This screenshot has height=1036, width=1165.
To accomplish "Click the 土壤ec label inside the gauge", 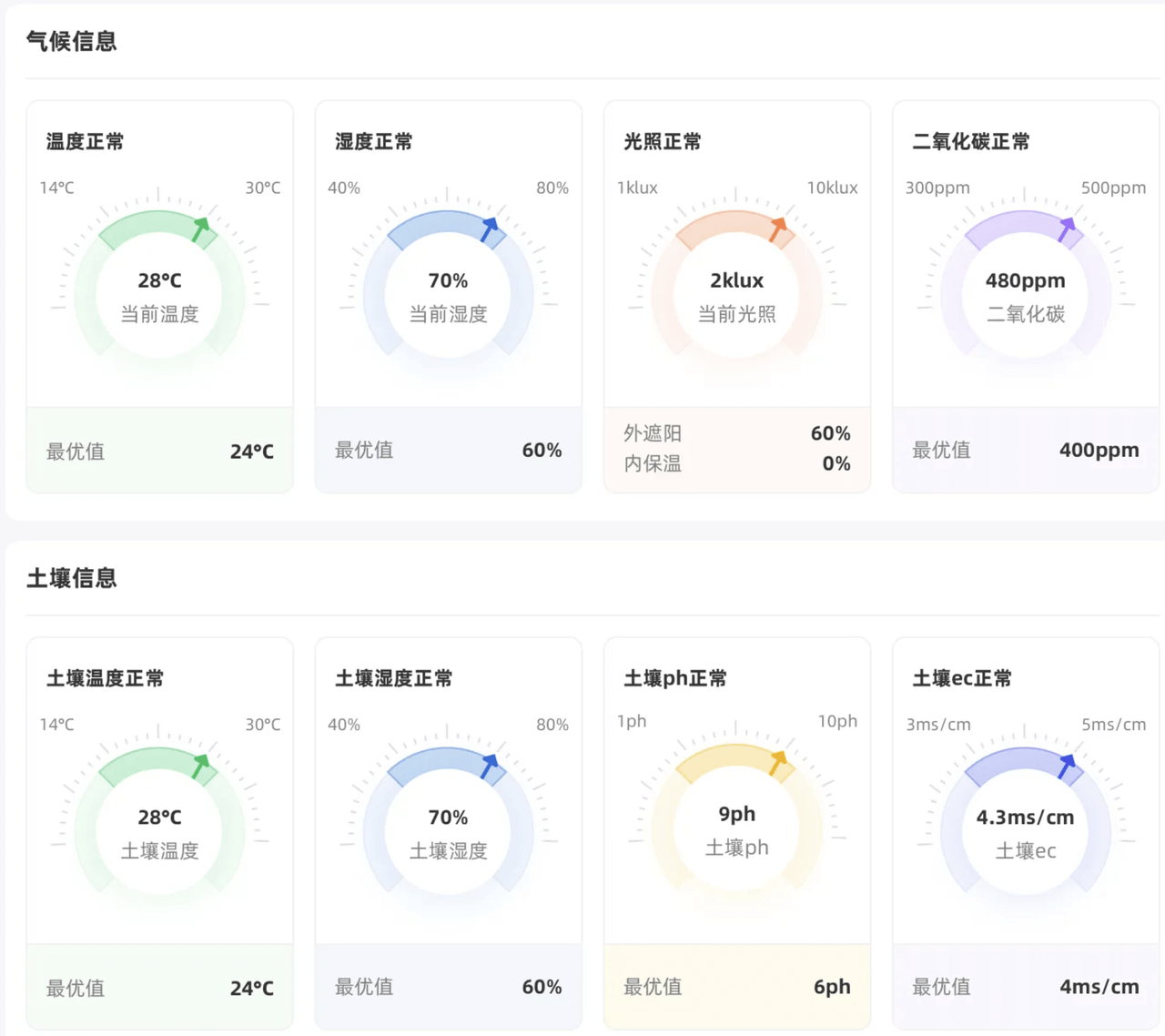I will pyautogui.click(x=1025, y=851).
